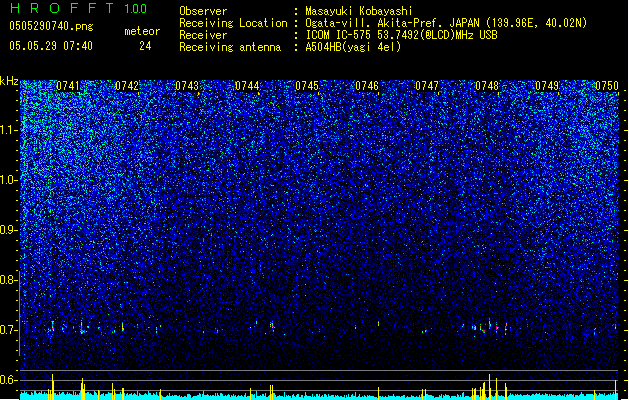Click the 'Receiving Location' field label
Screen dimensions: 629x400
[233, 23]
